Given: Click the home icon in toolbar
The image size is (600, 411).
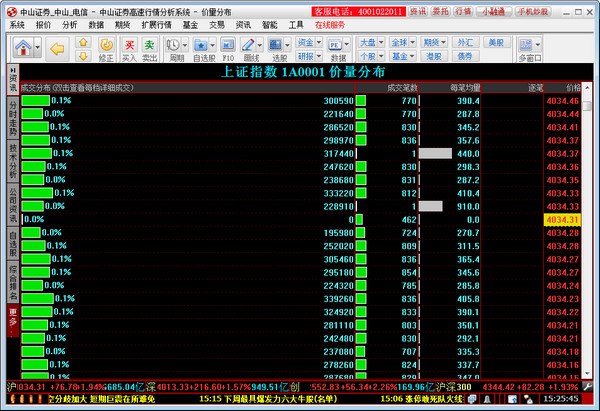Looking at the screenshot, I should tap(21, 48).
